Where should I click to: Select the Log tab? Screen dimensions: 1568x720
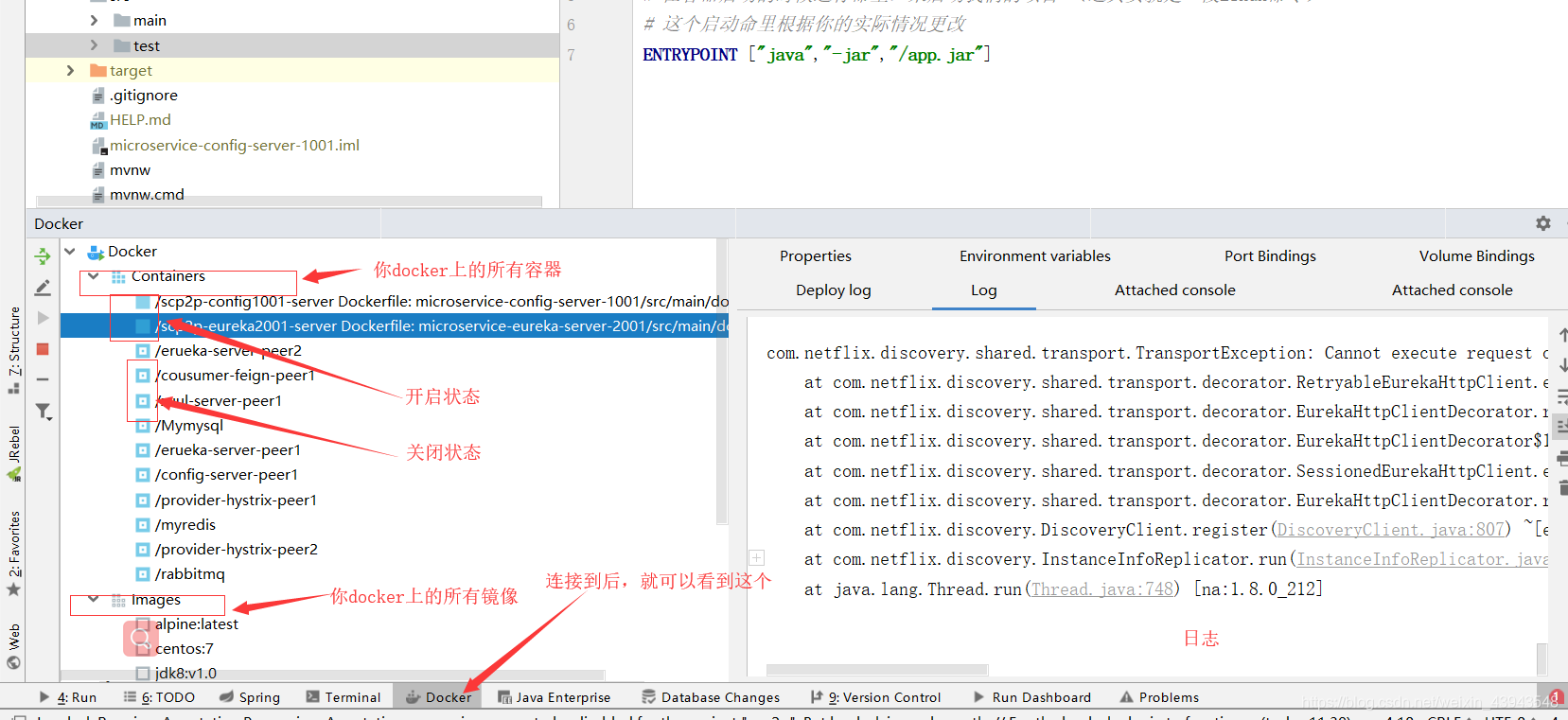[984, 290]
